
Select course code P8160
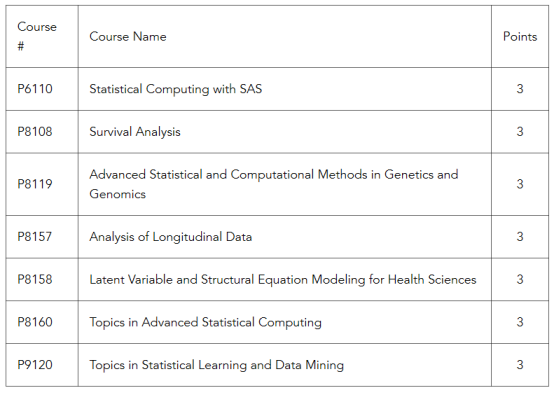[35, 322]
